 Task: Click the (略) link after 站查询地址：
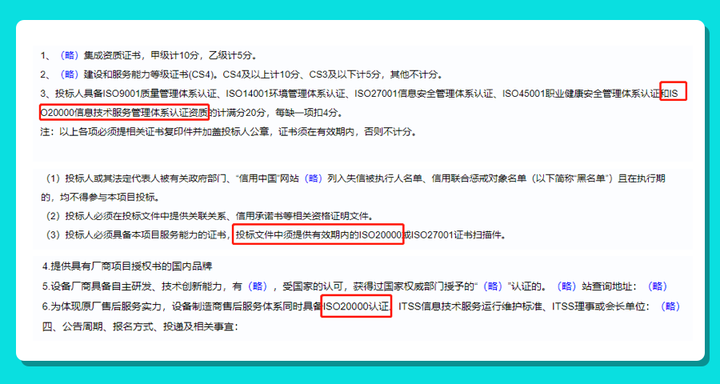[657, 286]
